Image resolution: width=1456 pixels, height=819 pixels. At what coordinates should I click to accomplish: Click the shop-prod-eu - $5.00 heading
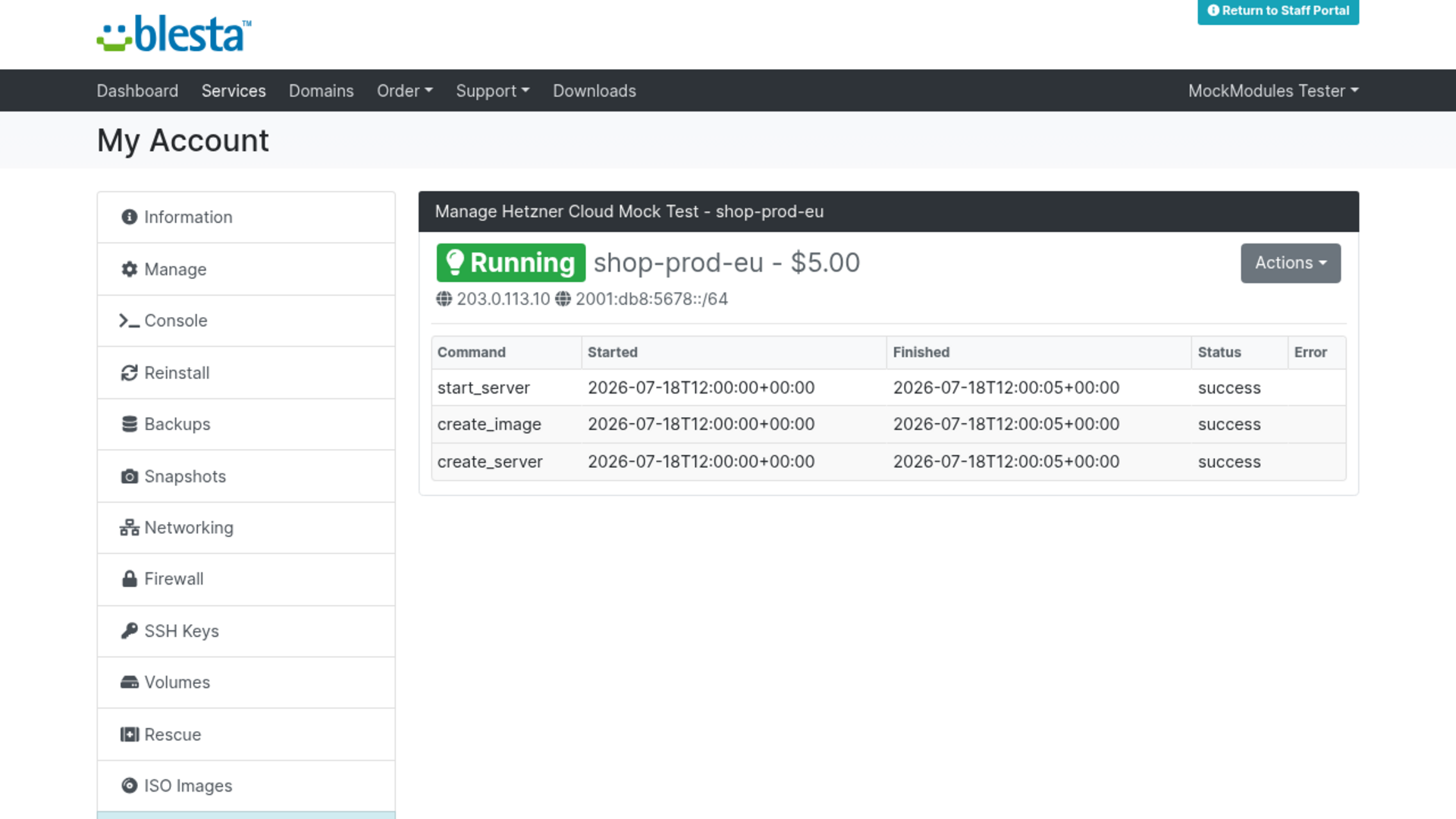(726, 263)
